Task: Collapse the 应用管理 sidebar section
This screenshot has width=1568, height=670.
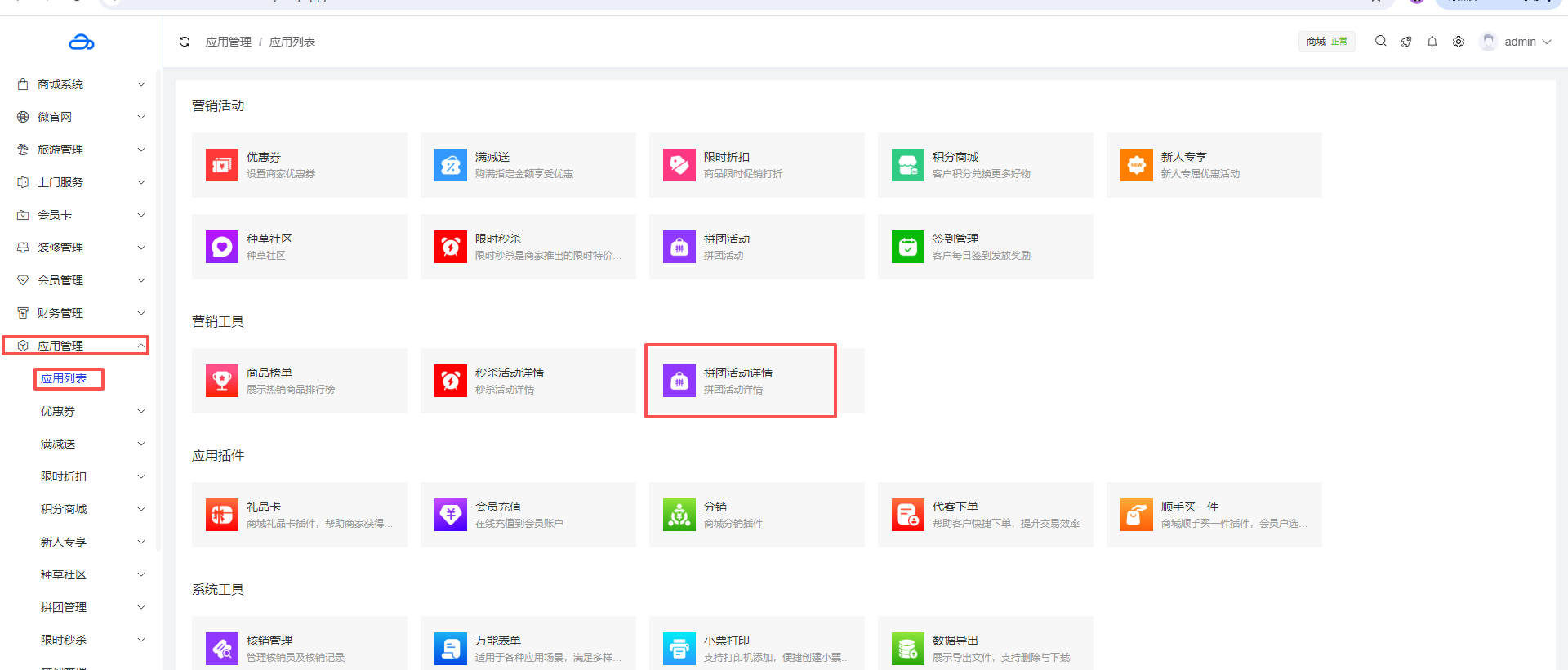Action: coord(141,346)
